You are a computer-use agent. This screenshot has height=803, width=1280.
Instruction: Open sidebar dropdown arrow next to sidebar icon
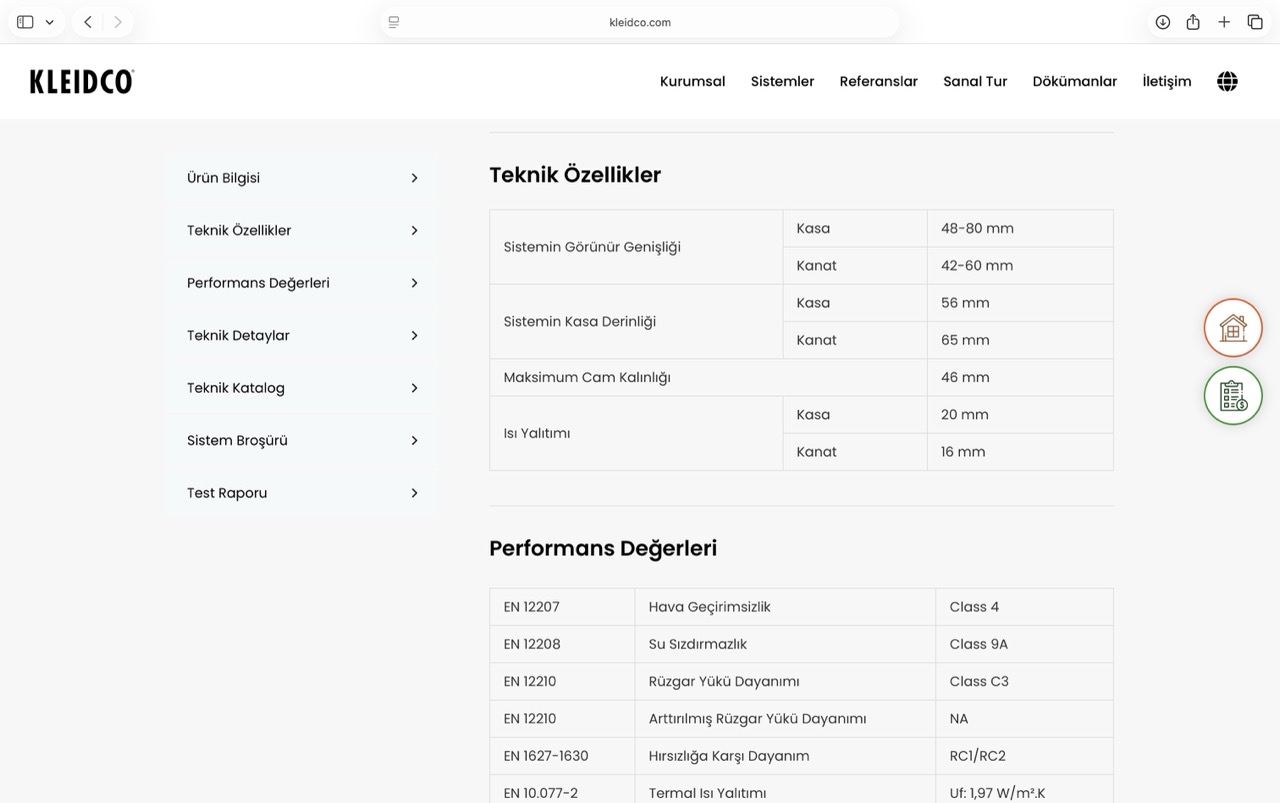49,22
